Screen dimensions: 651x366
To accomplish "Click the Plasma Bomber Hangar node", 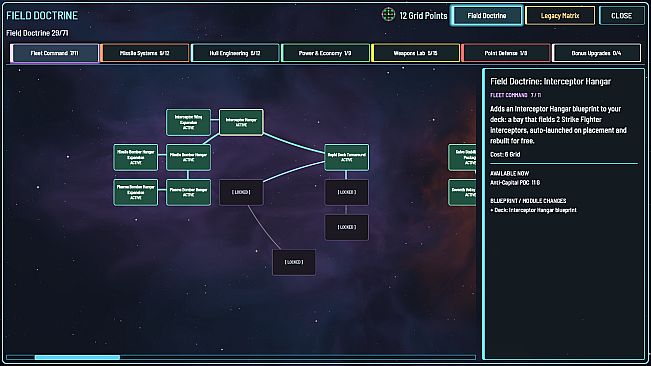I will (x=188, y=193).
